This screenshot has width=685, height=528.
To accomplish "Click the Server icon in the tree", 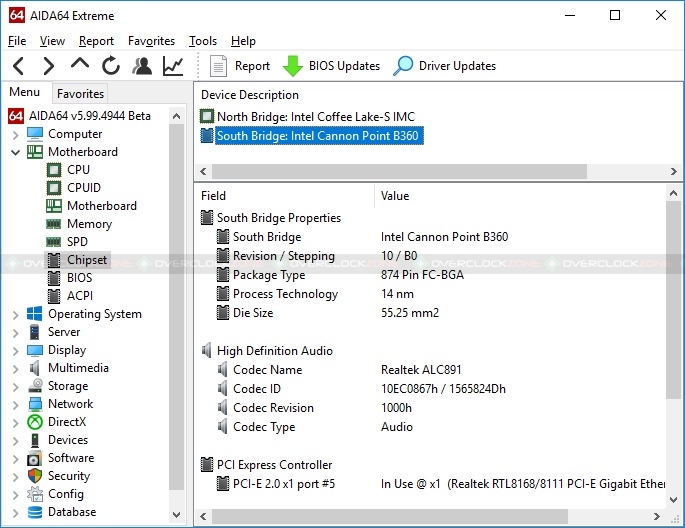I will click(35, 332).
